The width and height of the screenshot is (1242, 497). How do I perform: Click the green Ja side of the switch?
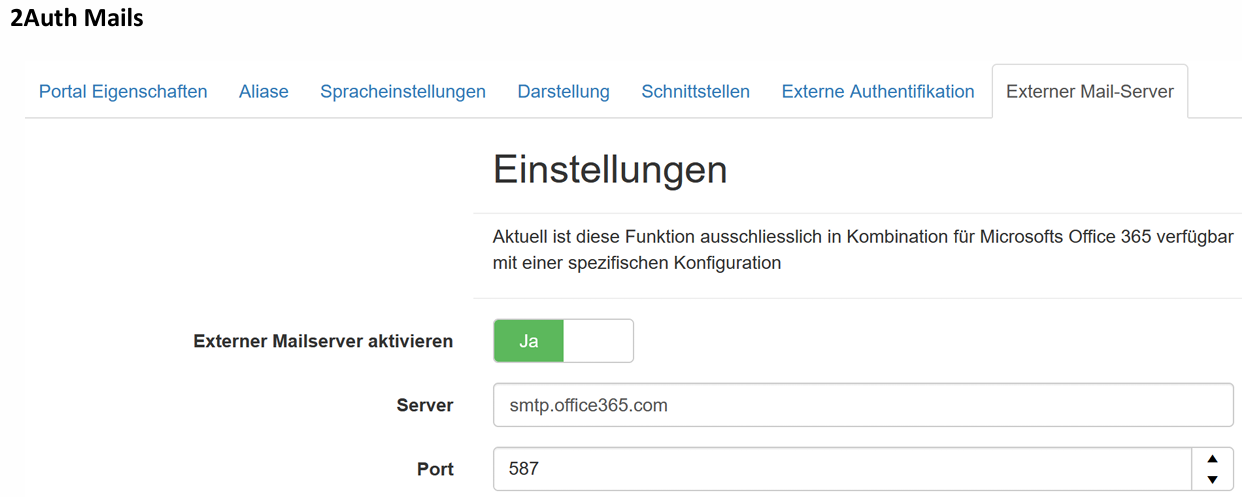point(529,341)
